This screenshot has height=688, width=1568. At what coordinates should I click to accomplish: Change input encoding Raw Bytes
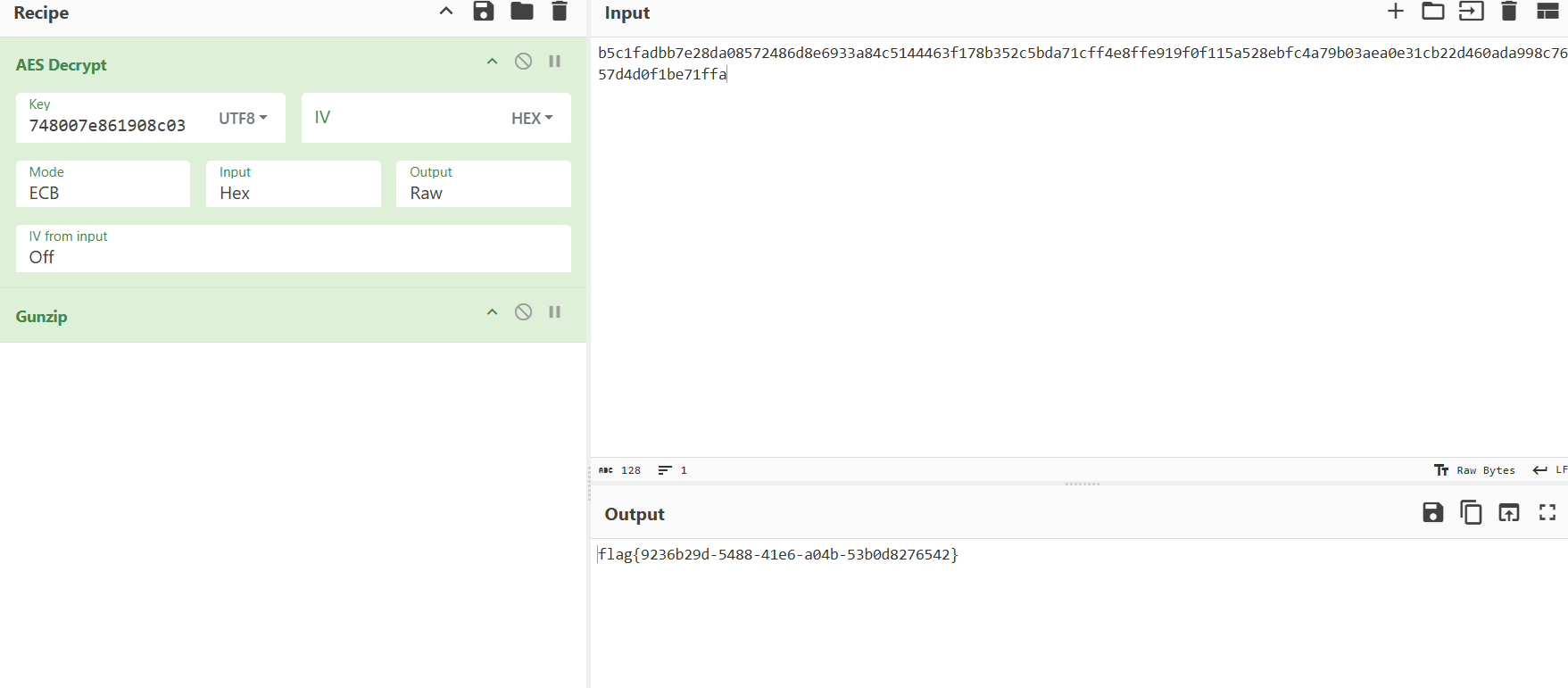(x=1475, y=470)
